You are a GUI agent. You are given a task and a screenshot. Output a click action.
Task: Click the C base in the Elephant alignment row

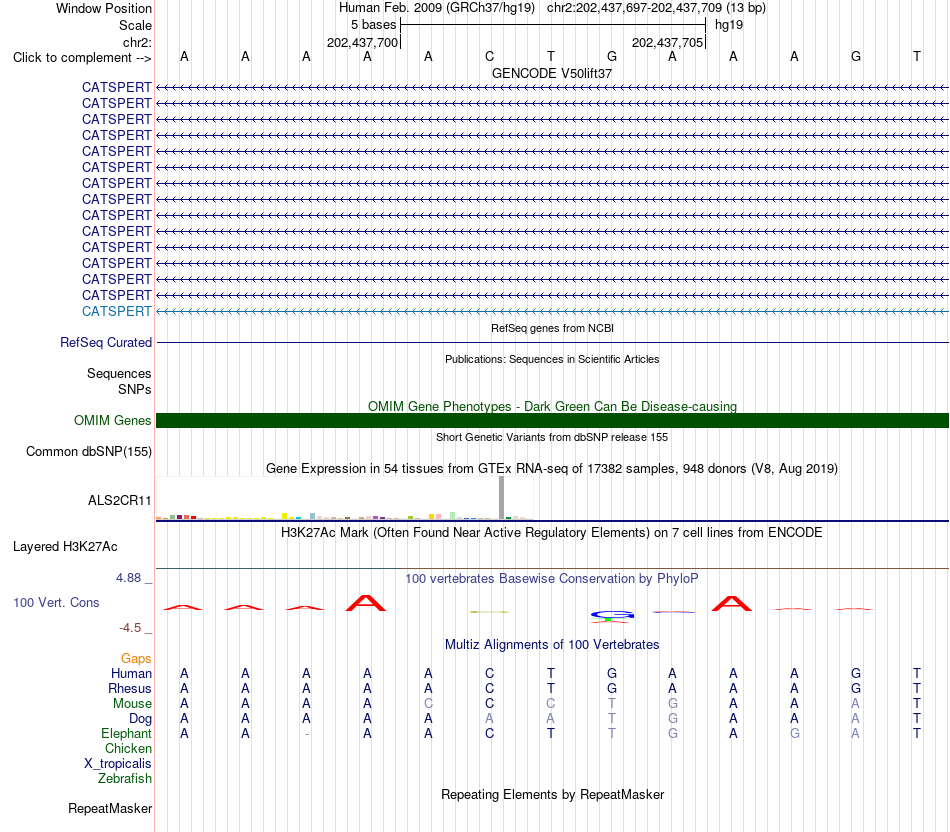[x=490, y=733]
